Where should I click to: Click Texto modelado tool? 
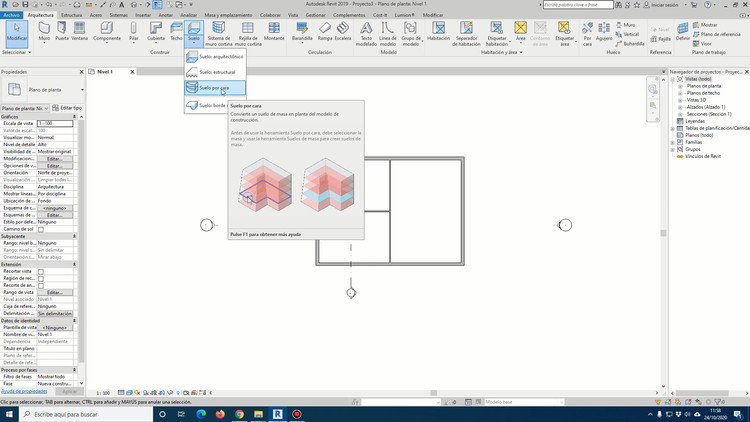(x=366, y=33)
